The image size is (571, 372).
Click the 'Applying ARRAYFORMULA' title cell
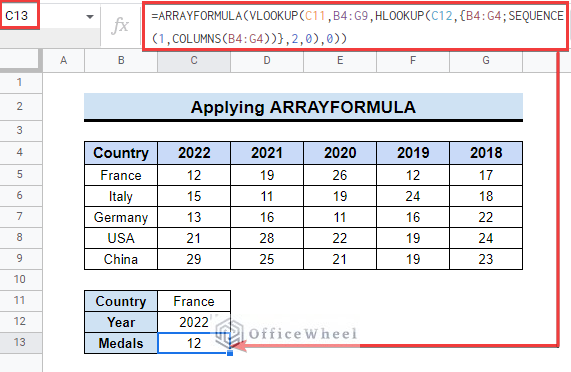pyautogui.click(x=303, y=107)
